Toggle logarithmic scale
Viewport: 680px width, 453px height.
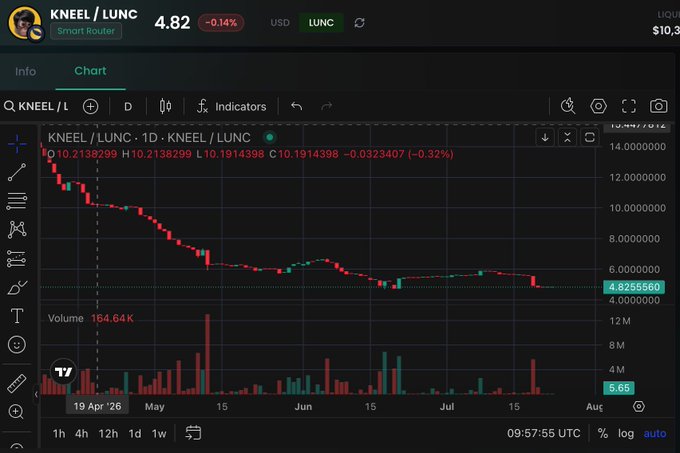coord(626,433)
